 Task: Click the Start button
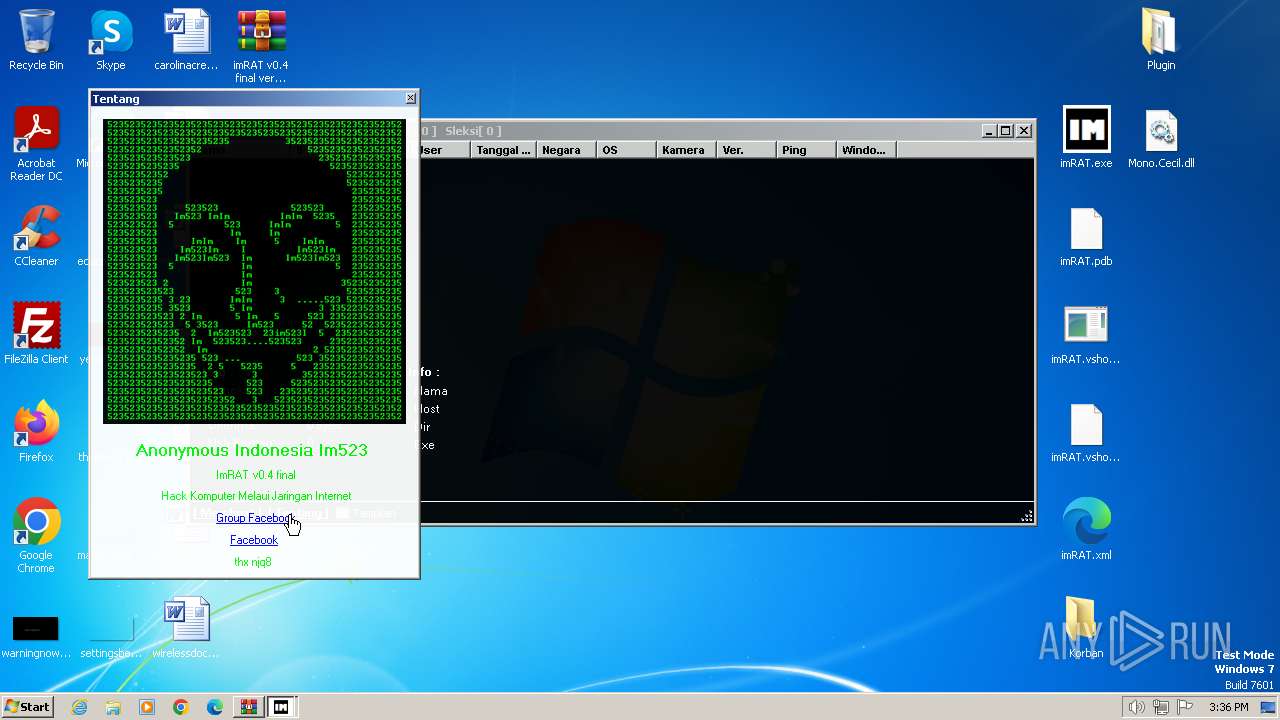(27, 707)
